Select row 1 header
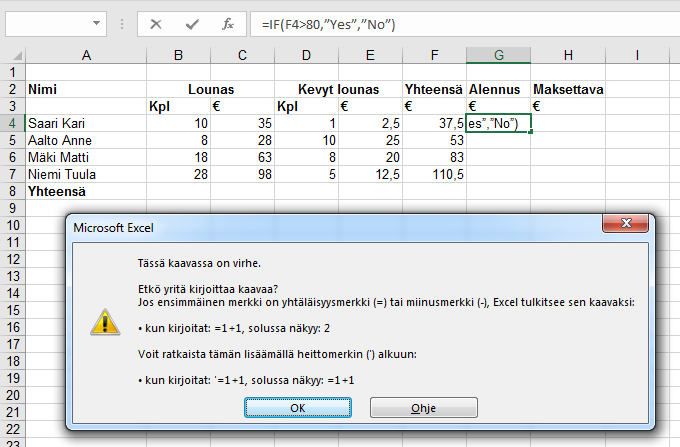The width and height of the screenshot is (680, 447). 13,72
